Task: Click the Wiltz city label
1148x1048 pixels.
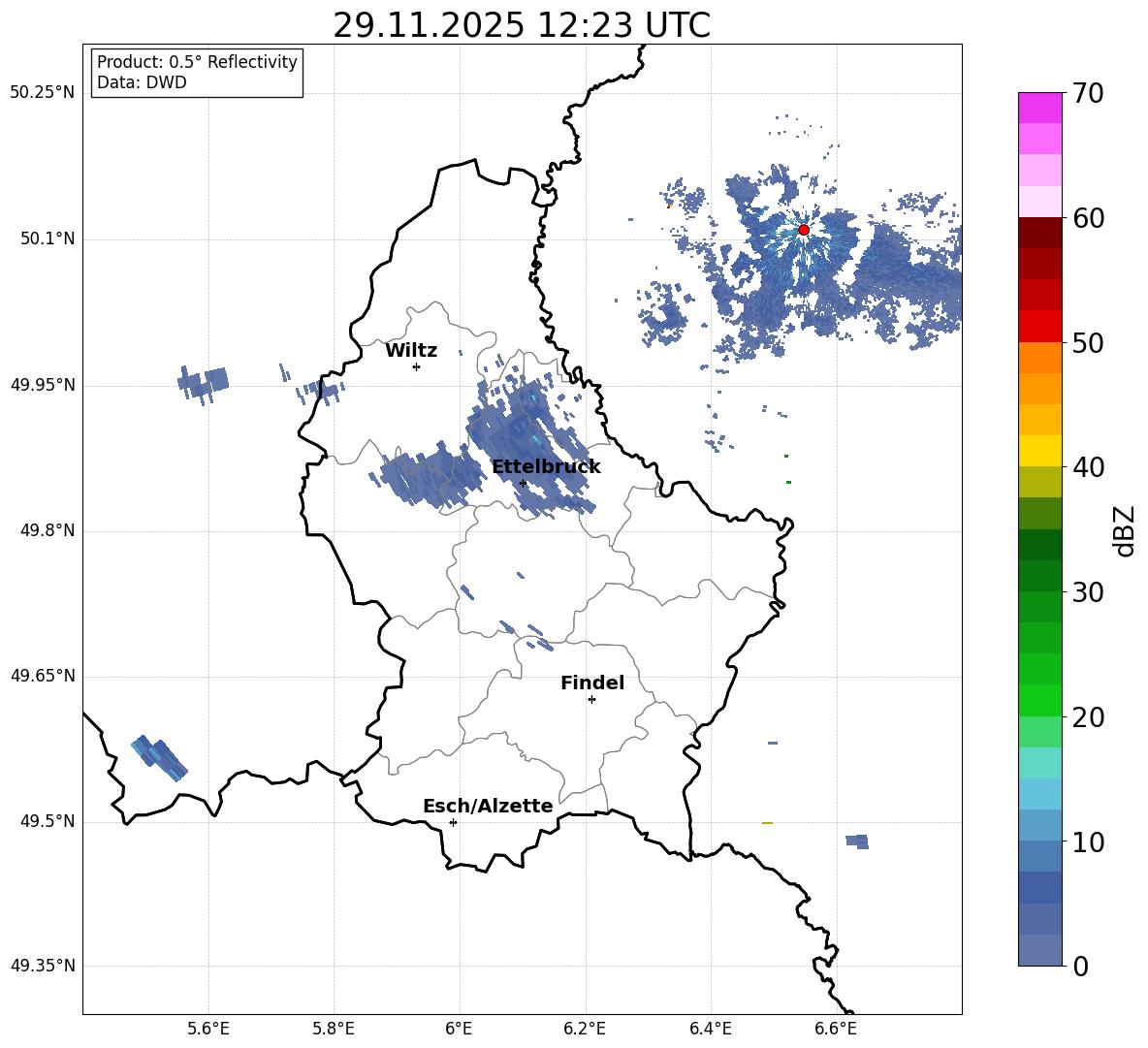Action: tap(411, 351)
